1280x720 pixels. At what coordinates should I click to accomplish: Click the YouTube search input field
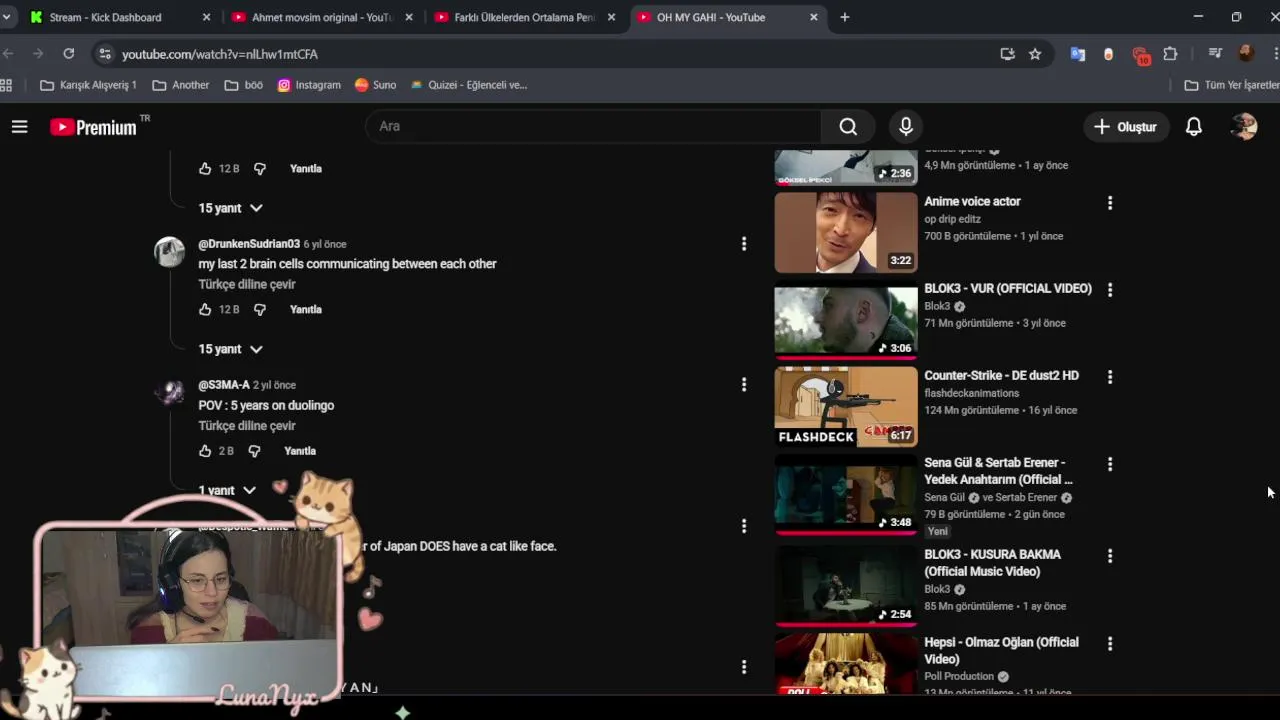[x=594, y=126]
